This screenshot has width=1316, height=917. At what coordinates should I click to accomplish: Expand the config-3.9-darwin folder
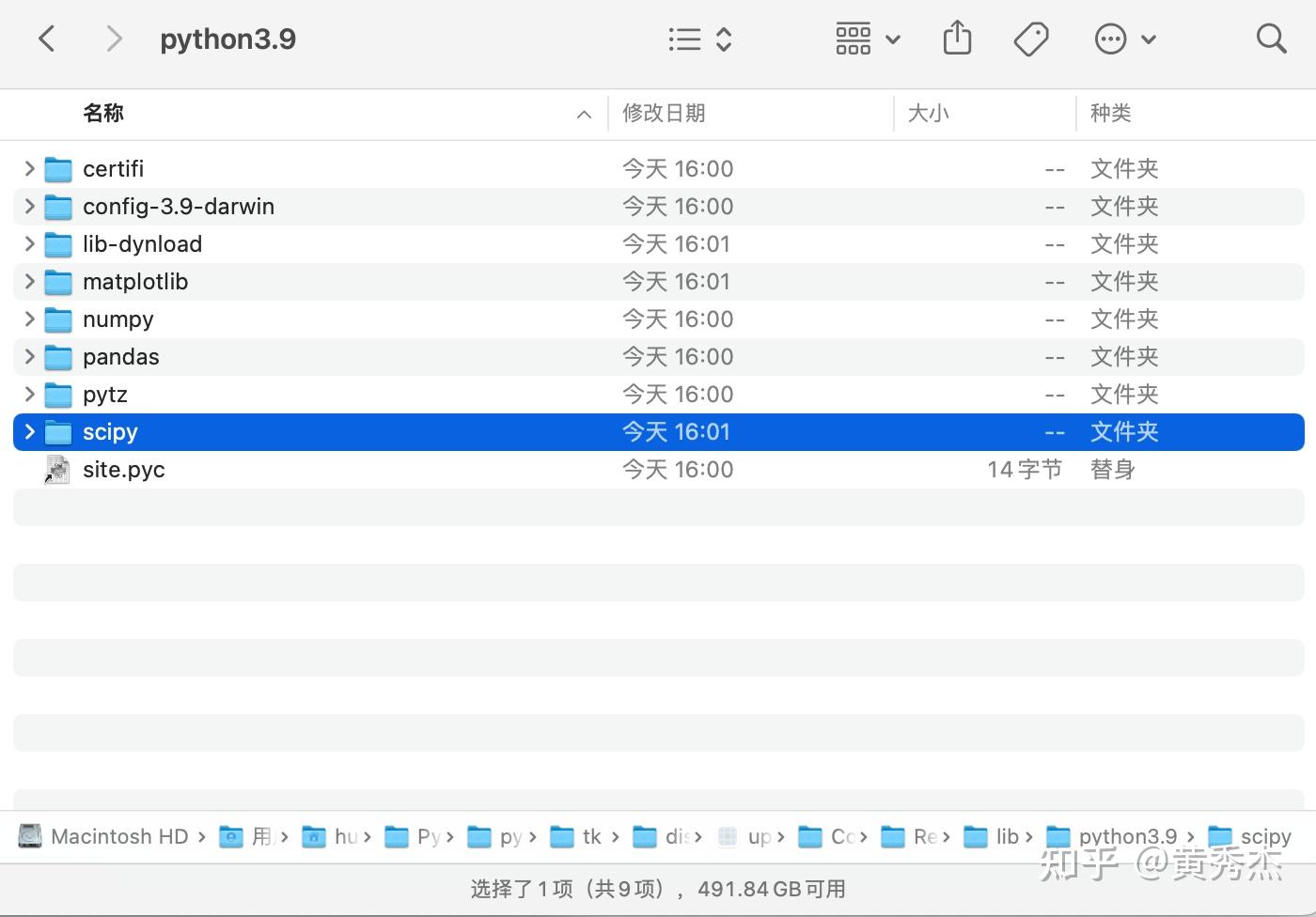pyautogui.click(x=29, y=206)
